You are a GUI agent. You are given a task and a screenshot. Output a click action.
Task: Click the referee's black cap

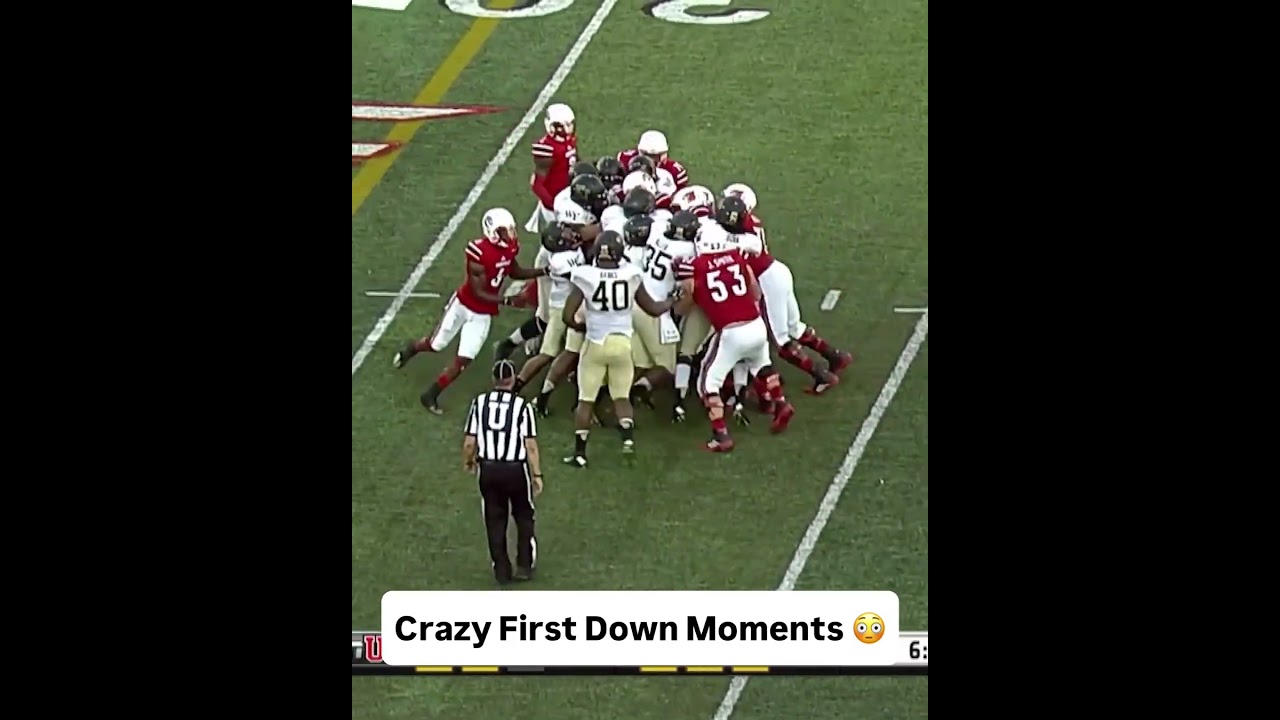click(503, 371)
